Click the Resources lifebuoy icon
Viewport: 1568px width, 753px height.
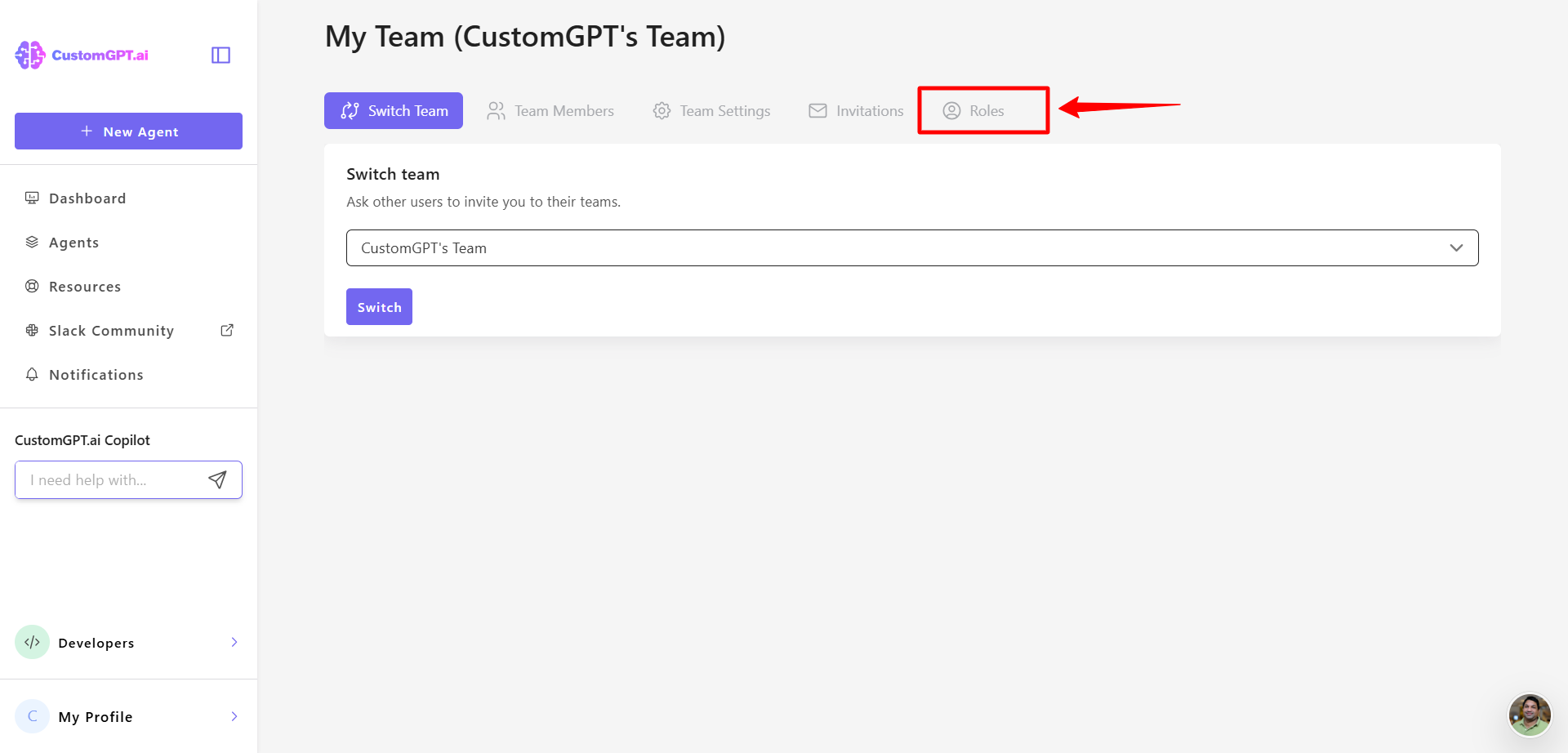(x=32, y=286)
